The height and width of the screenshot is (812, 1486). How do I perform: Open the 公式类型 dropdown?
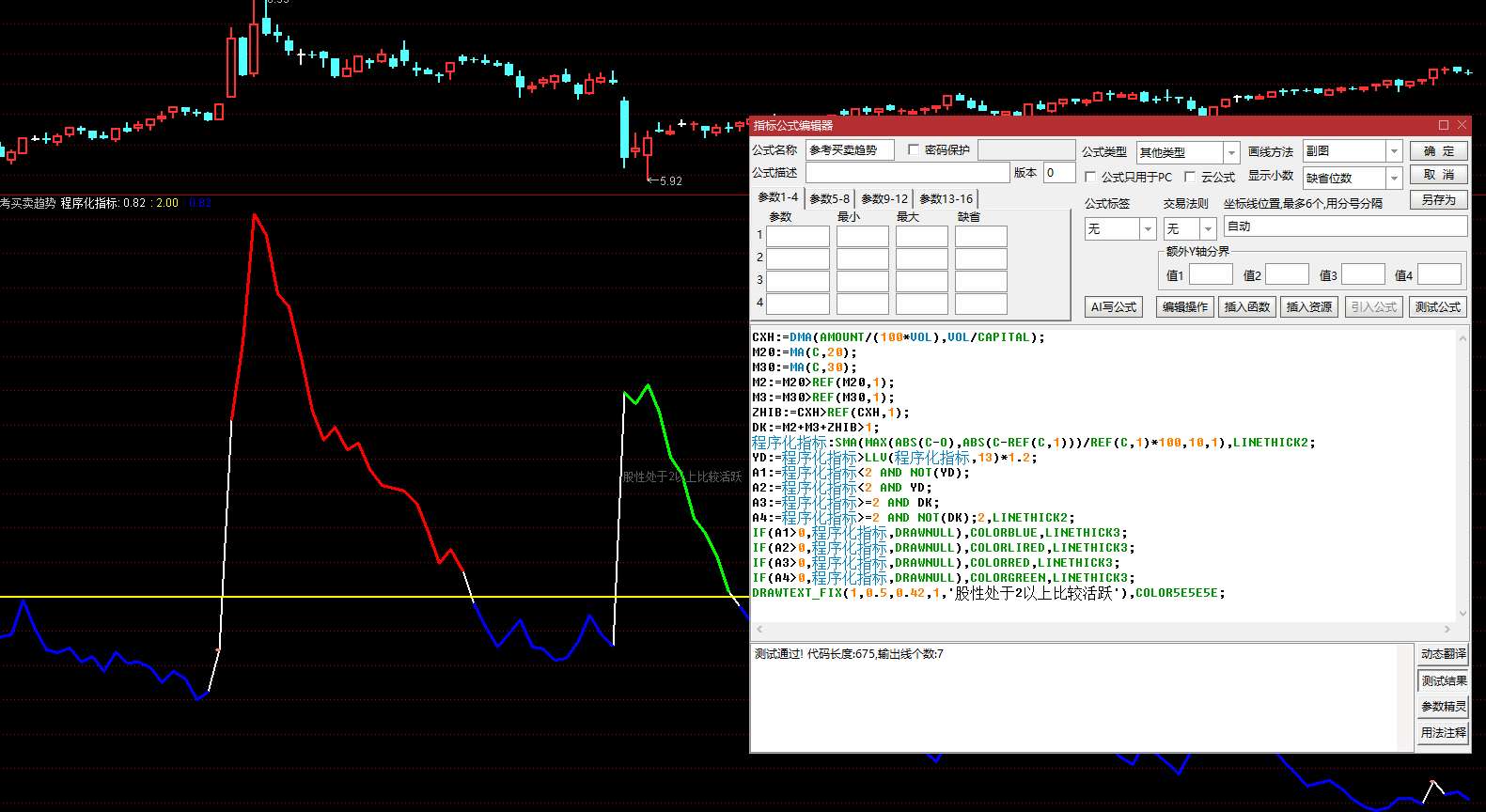tap(1231, 152)
